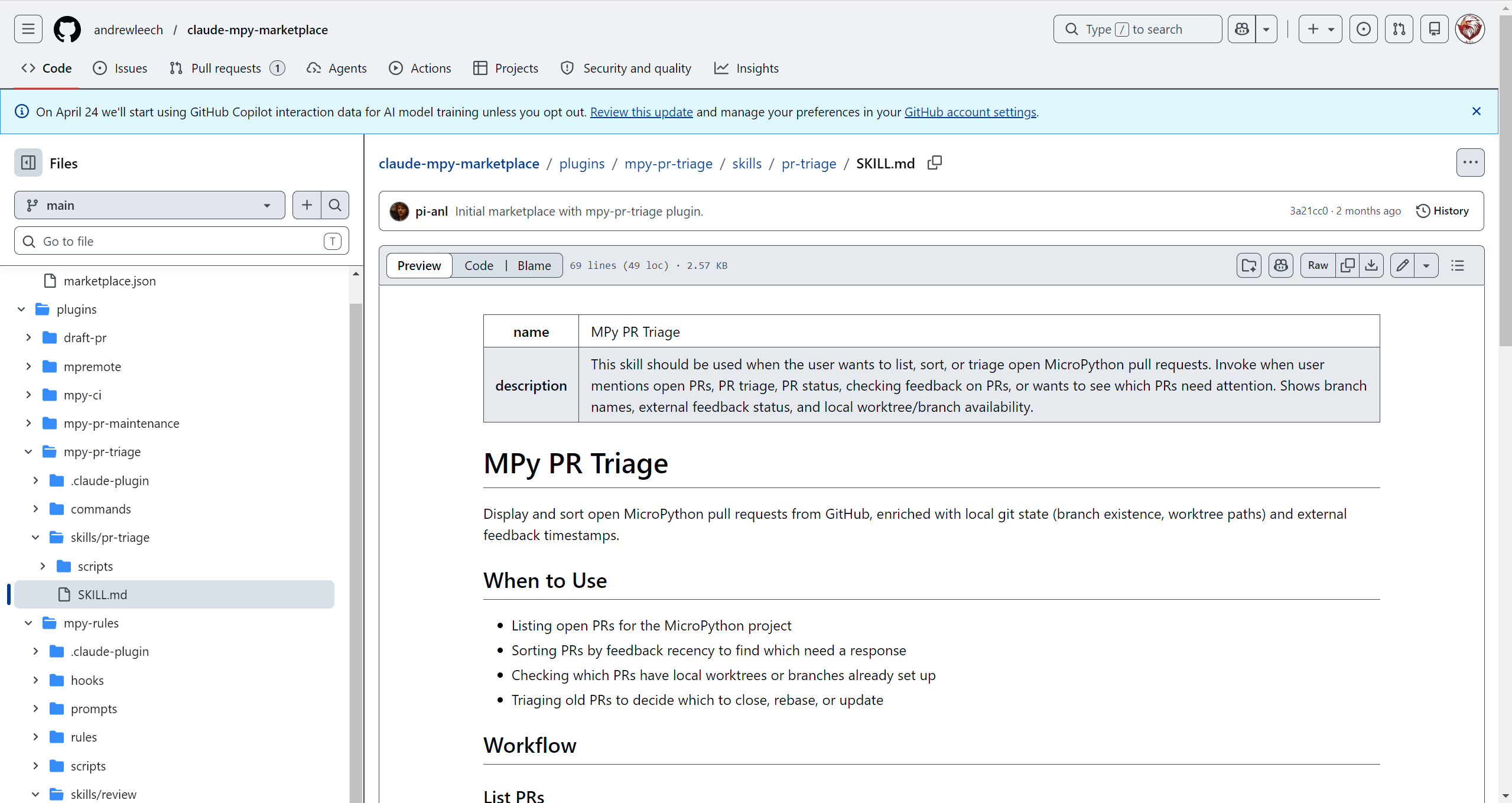The height and width of the screenshot is (803, 1512).
Task: Open the Issues shortcut icon in header
Action: pos(1364,29)
